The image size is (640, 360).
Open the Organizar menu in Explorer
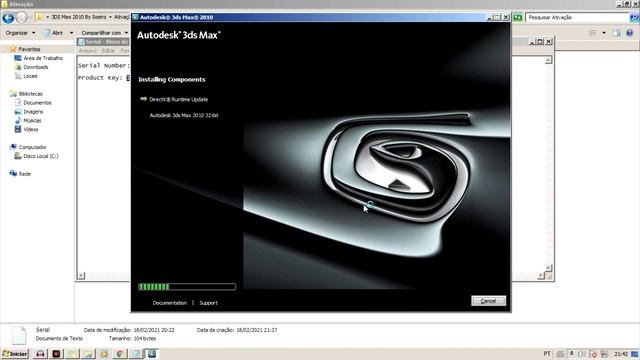pos(20,33)
